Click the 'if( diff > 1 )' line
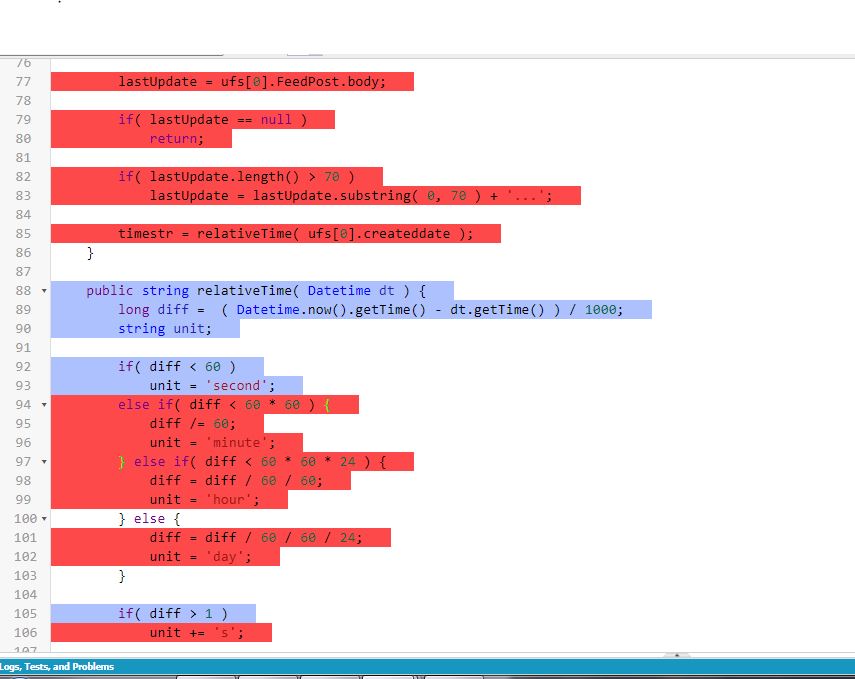The width and height of the screenshot is (855, 679). click(x=173, y=614)
